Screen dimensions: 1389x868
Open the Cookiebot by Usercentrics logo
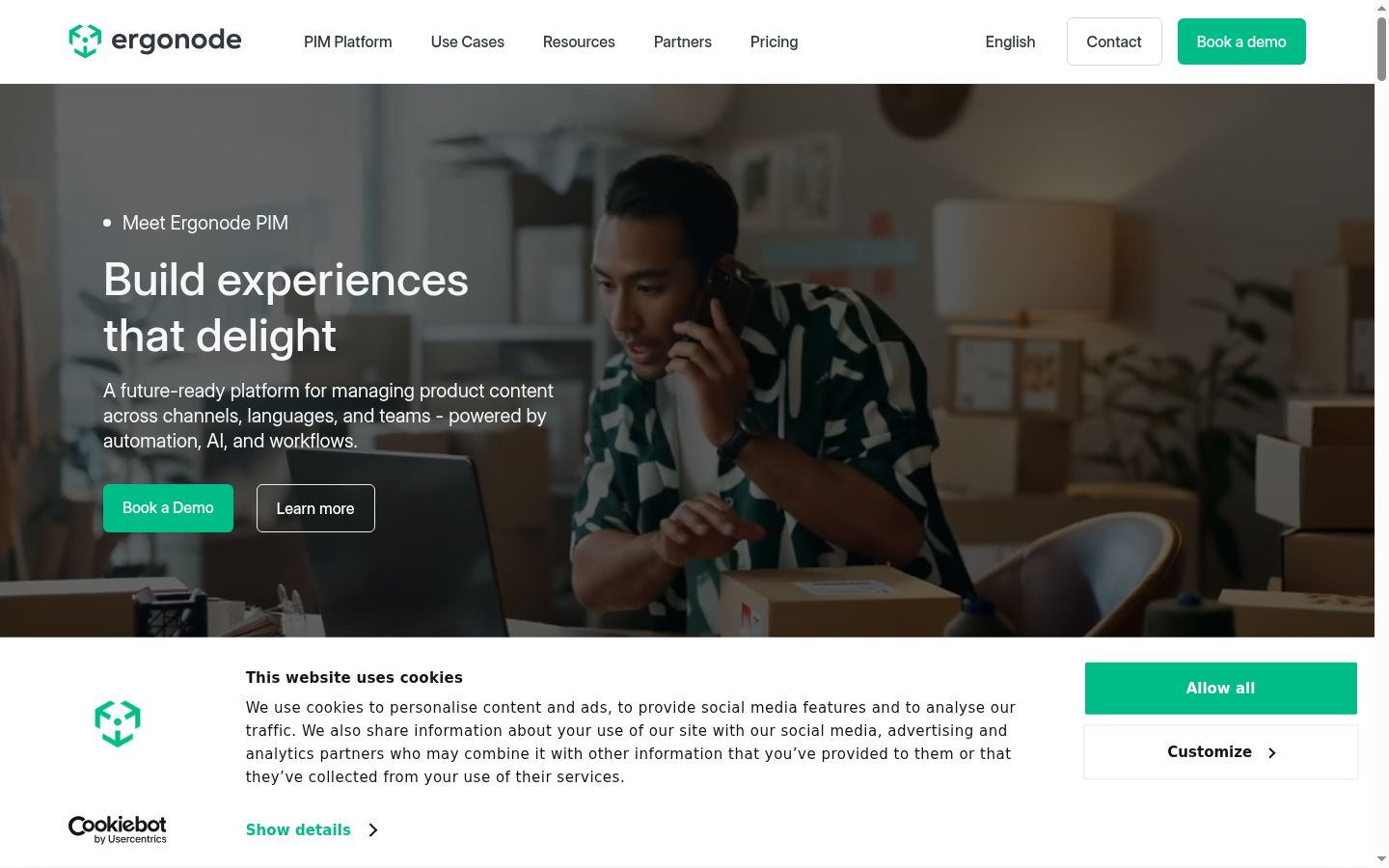click(118, 829)
